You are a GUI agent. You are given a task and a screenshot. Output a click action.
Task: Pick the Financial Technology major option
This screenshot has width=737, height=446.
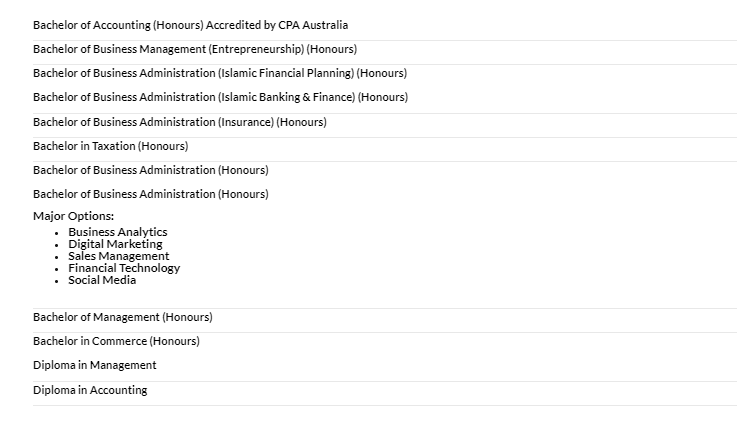(124, 268)
